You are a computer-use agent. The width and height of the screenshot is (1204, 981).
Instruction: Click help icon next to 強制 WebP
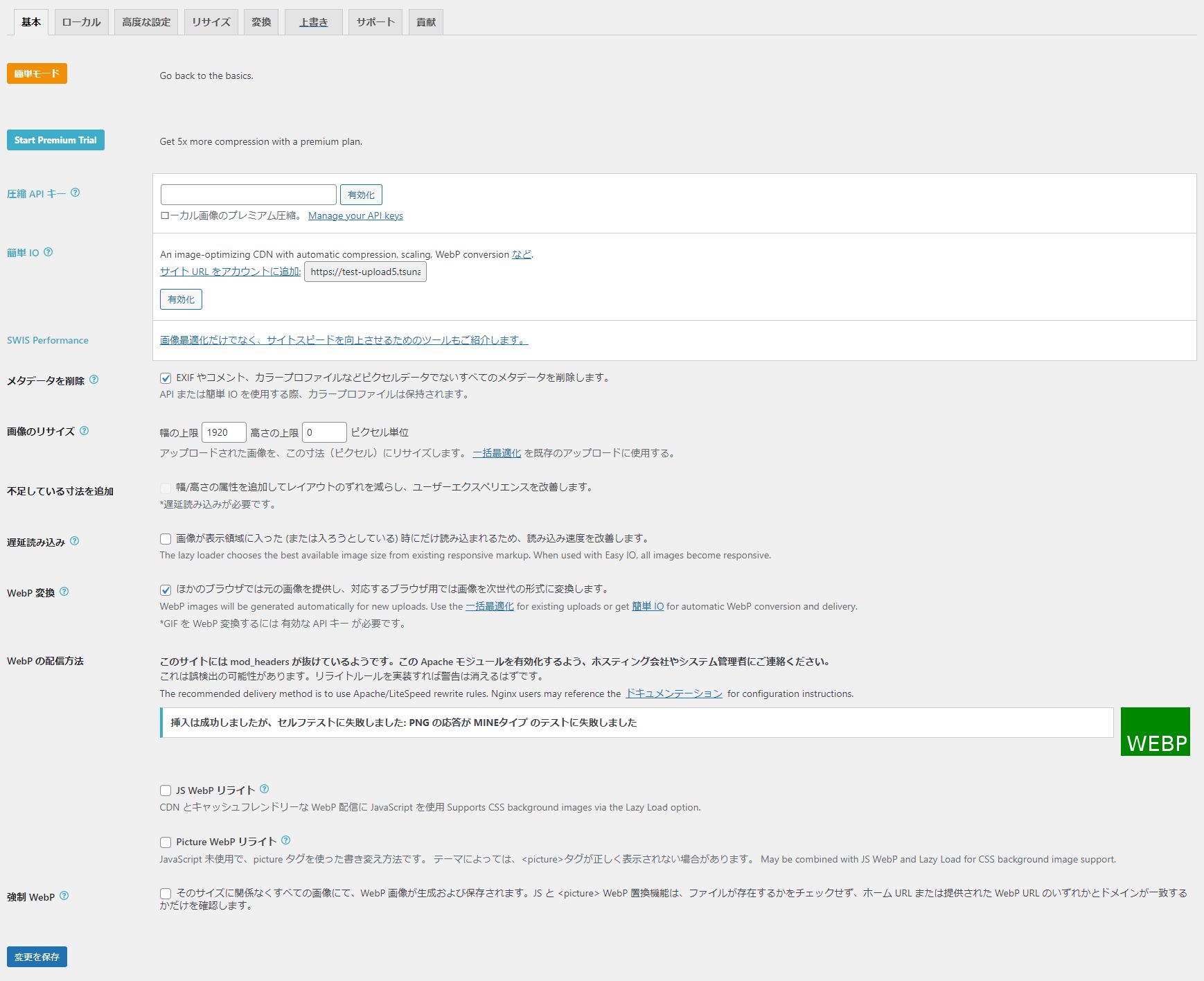coord(64,896)
